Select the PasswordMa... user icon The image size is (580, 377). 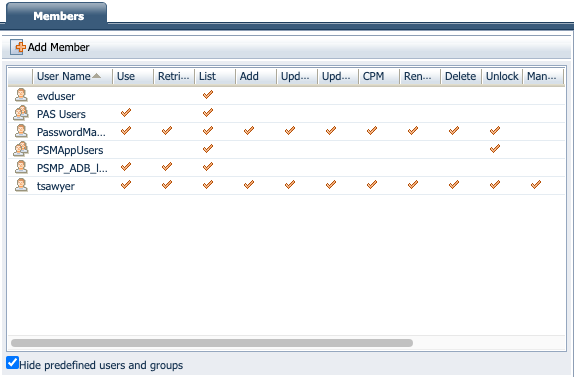click(x=21, y=131)
